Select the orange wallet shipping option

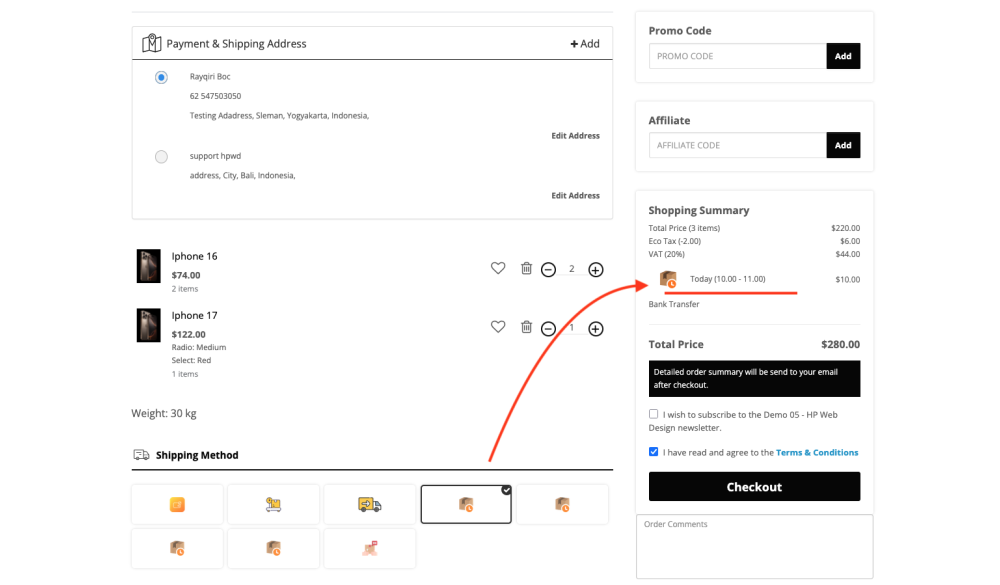tap(177, 505)
